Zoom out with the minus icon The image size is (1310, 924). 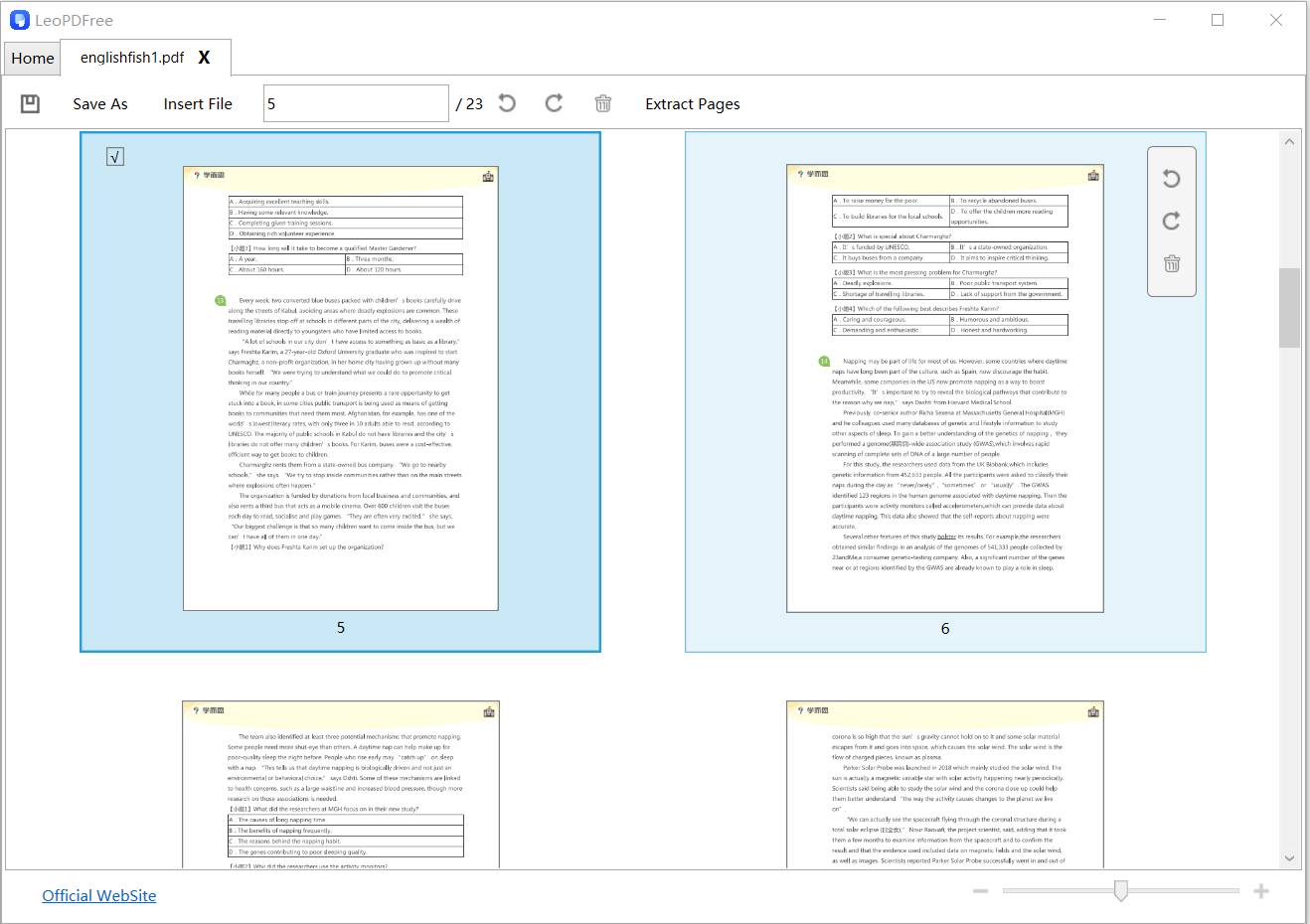point(980,891)
